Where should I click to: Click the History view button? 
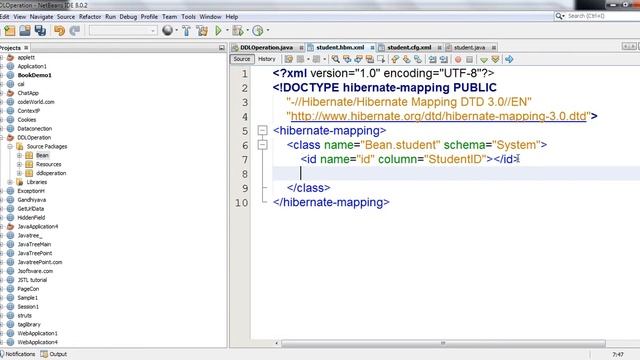click(x=267, y=59)
